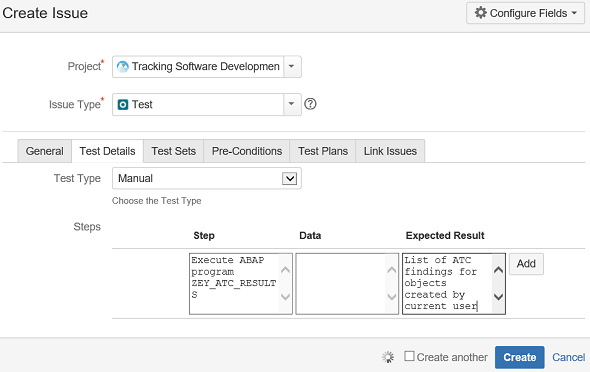Open the Configure Fields menu

point(525,13)
